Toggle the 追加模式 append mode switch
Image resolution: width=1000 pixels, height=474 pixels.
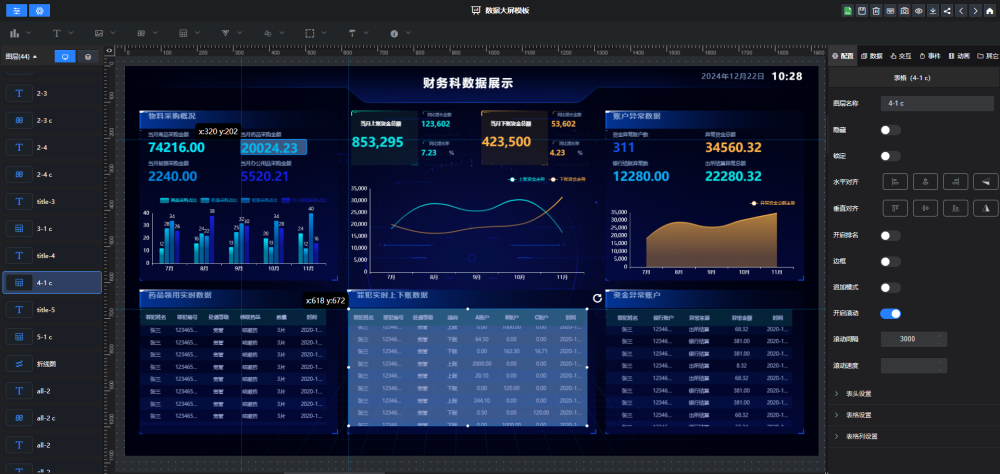[x=890, y=288]
